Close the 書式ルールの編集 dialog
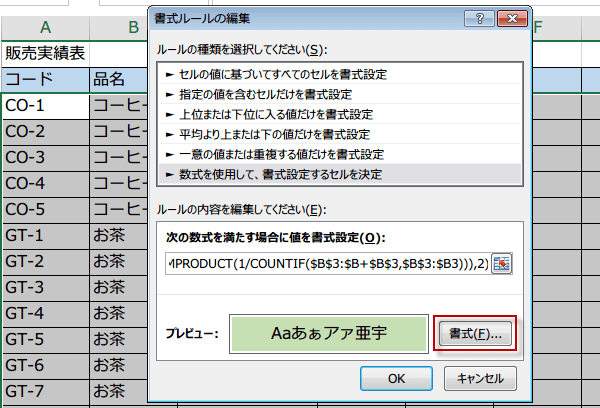The image size is (600, 408). click(512, 18)
